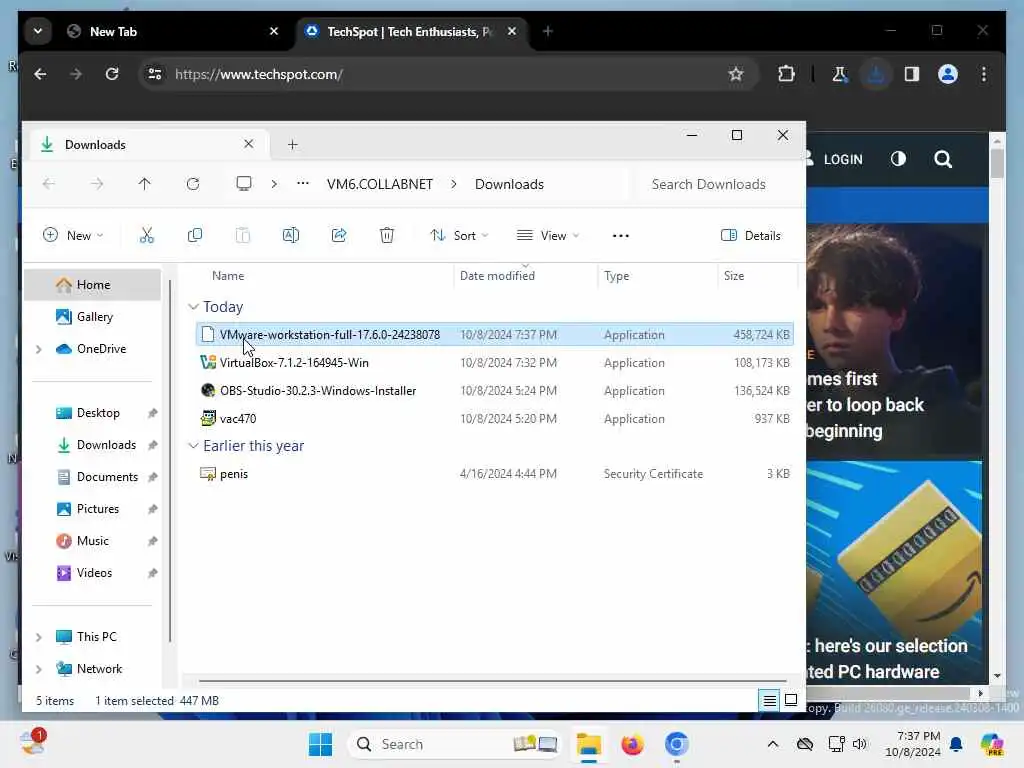
Task: Click the TechSpot search magnifier icon
Action: point(942,159)
